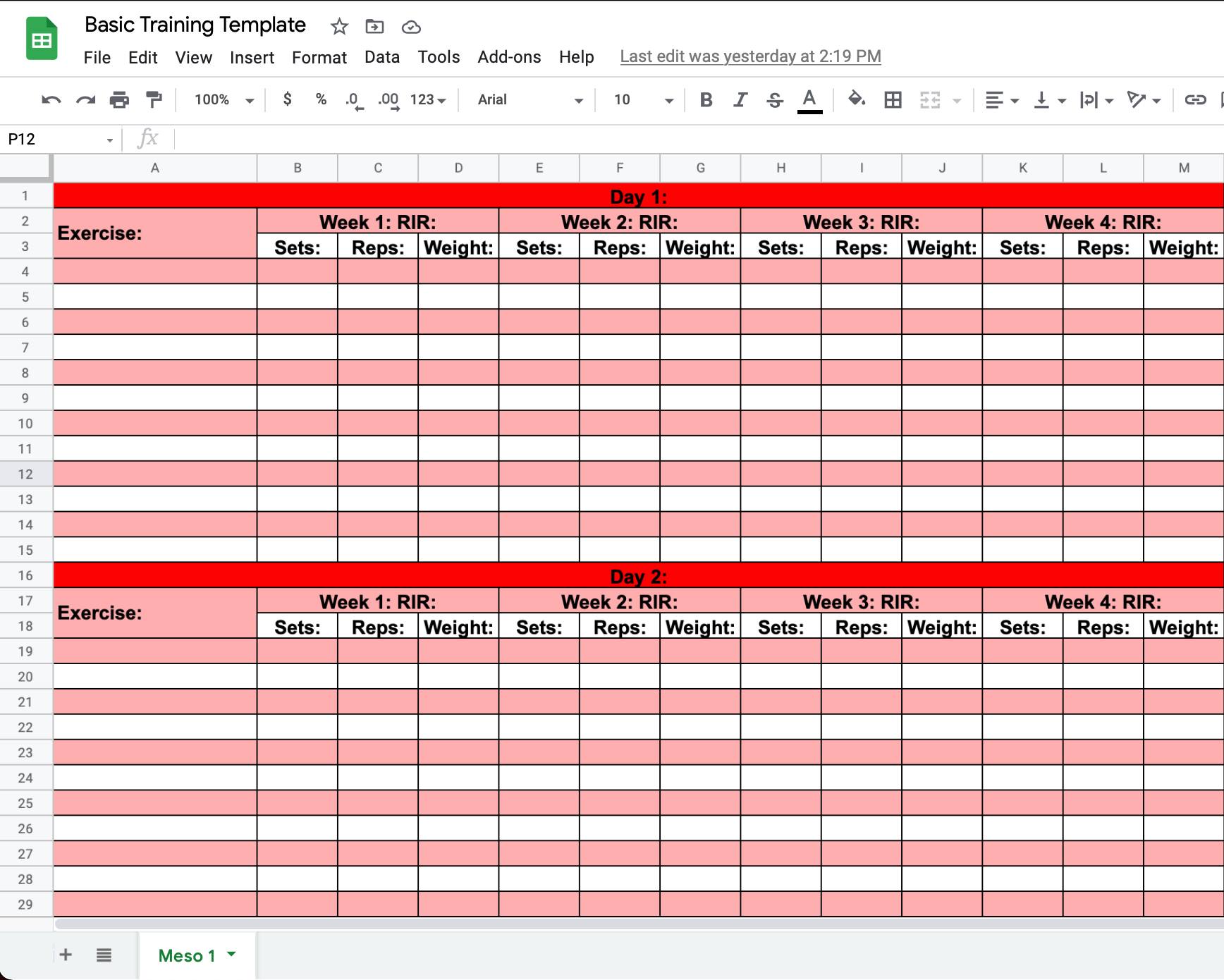This screenshot has height=980, width=1224.
Task: Click the Name box showing P12
Action: coord(59,139)
